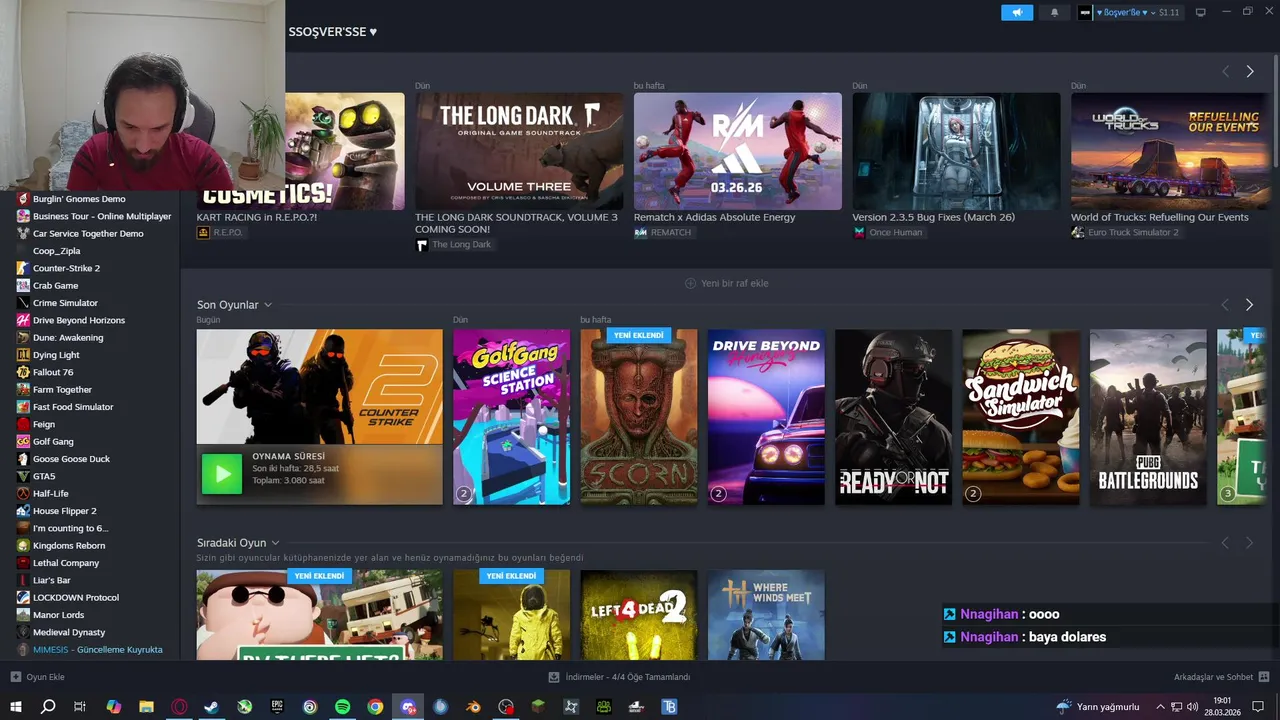Screen dimensions: 1280x720
Task: Open Once Human bug fixes news title
Action: [933, 217]
